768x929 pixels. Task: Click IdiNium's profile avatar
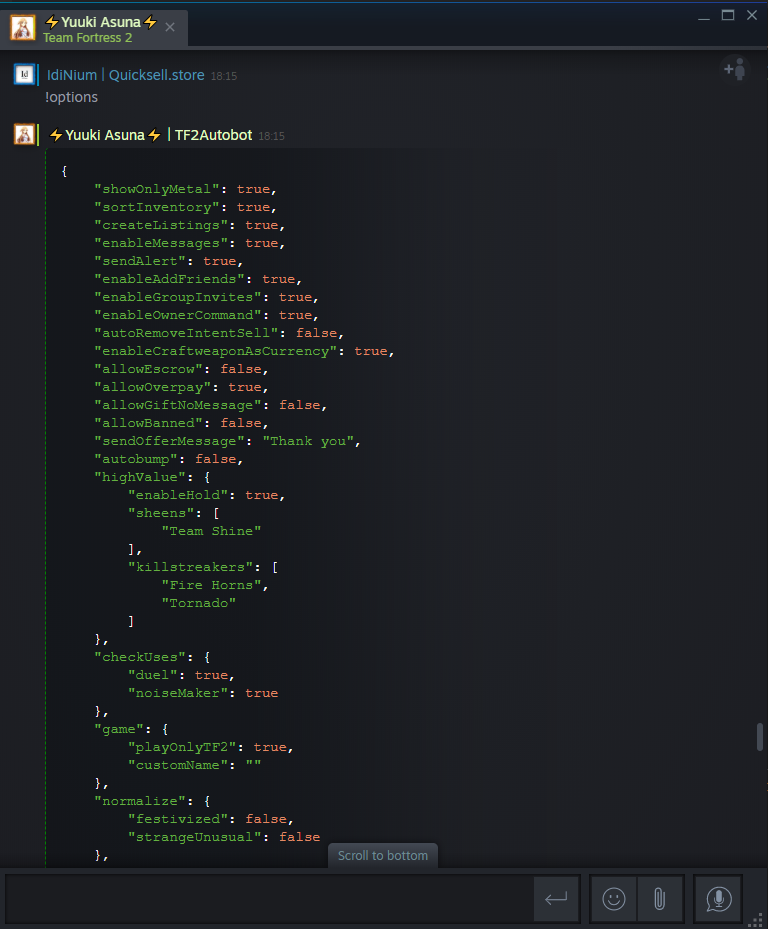coord(22,75)
